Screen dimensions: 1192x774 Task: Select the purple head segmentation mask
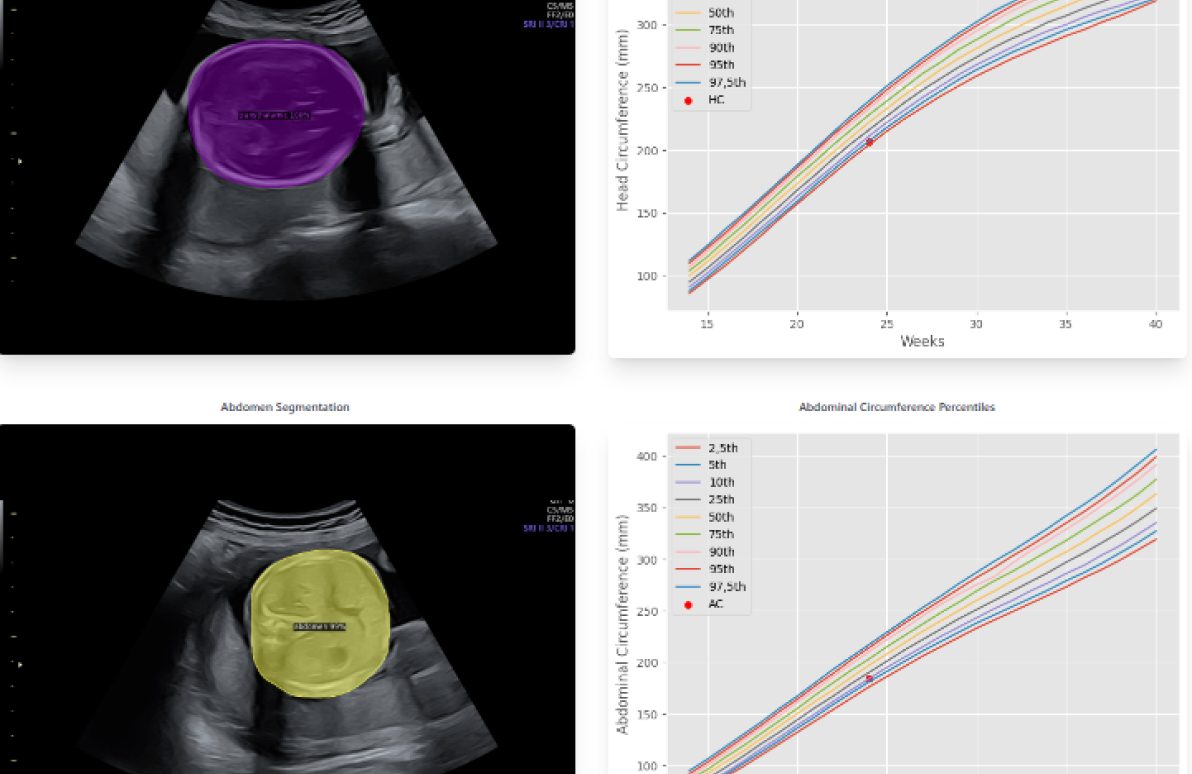click(x=275, y=115)
